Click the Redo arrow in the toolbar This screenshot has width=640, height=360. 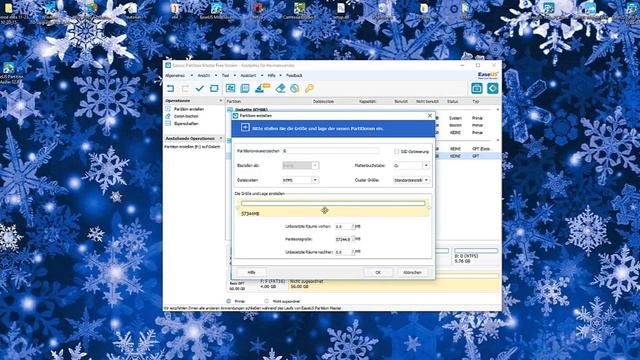click(x=185, y=88)
